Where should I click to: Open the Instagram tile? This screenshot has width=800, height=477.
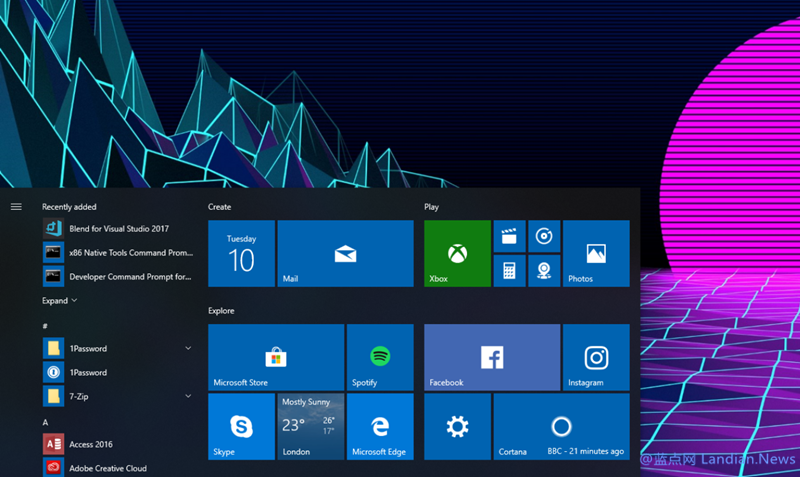(x=596, y=357)
